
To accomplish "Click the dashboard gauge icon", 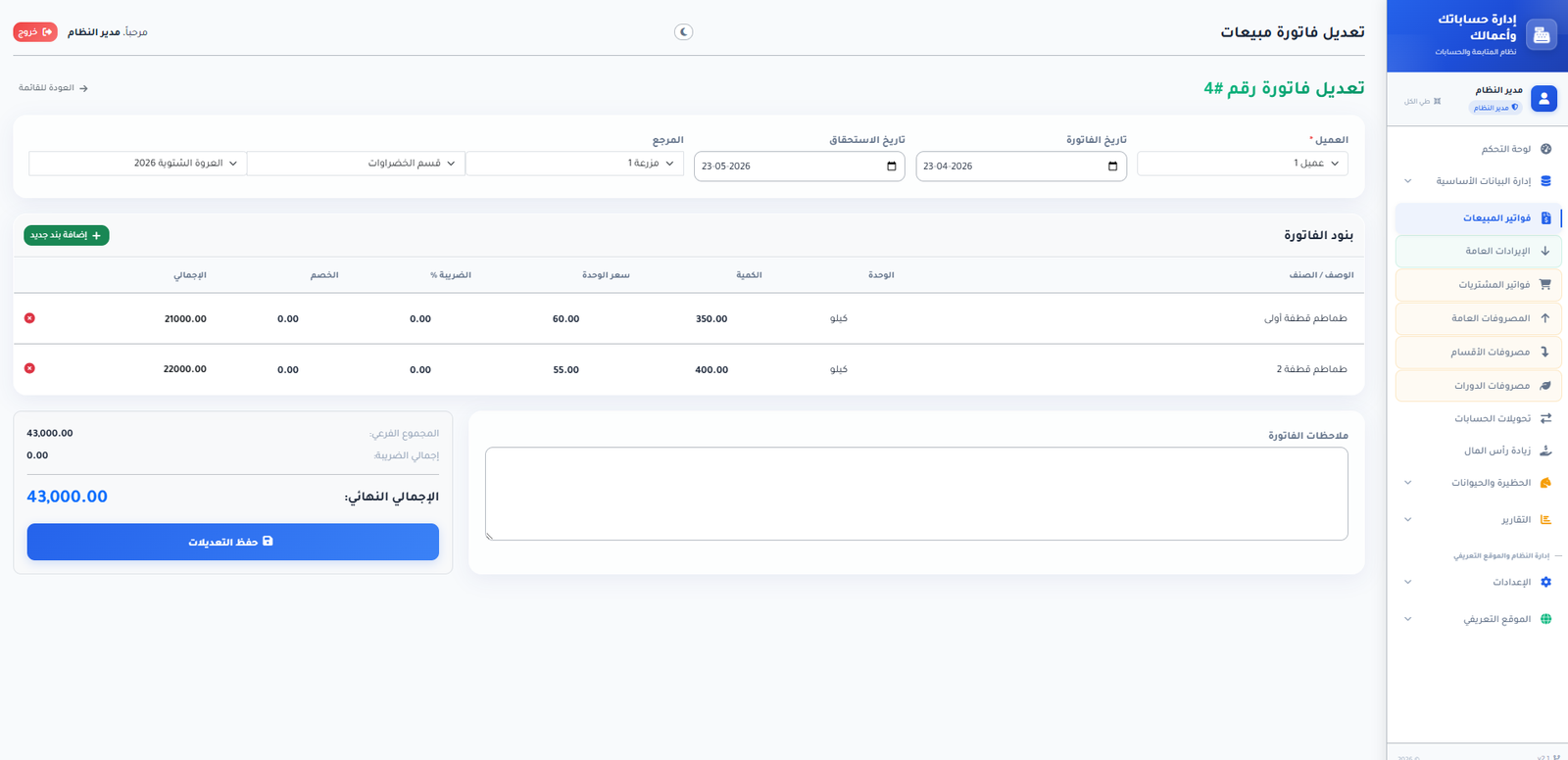I will coord(1545,149).
